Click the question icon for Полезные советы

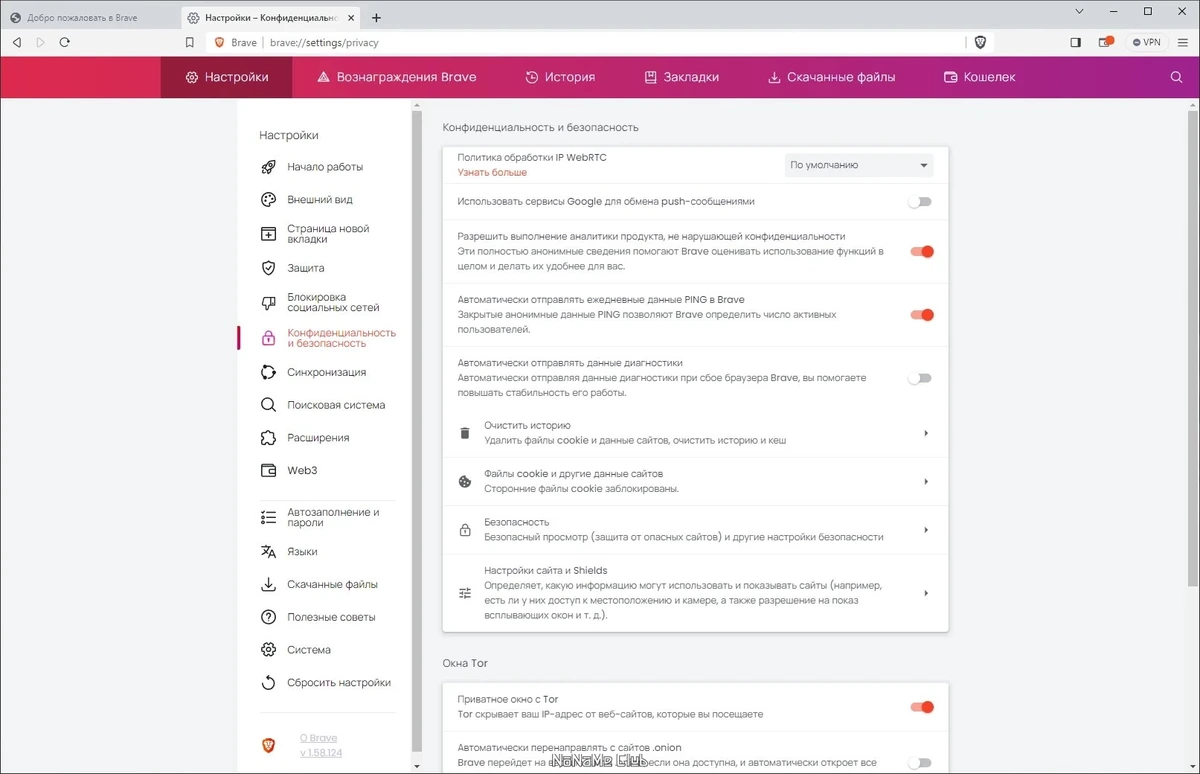[x=268, y=617]
